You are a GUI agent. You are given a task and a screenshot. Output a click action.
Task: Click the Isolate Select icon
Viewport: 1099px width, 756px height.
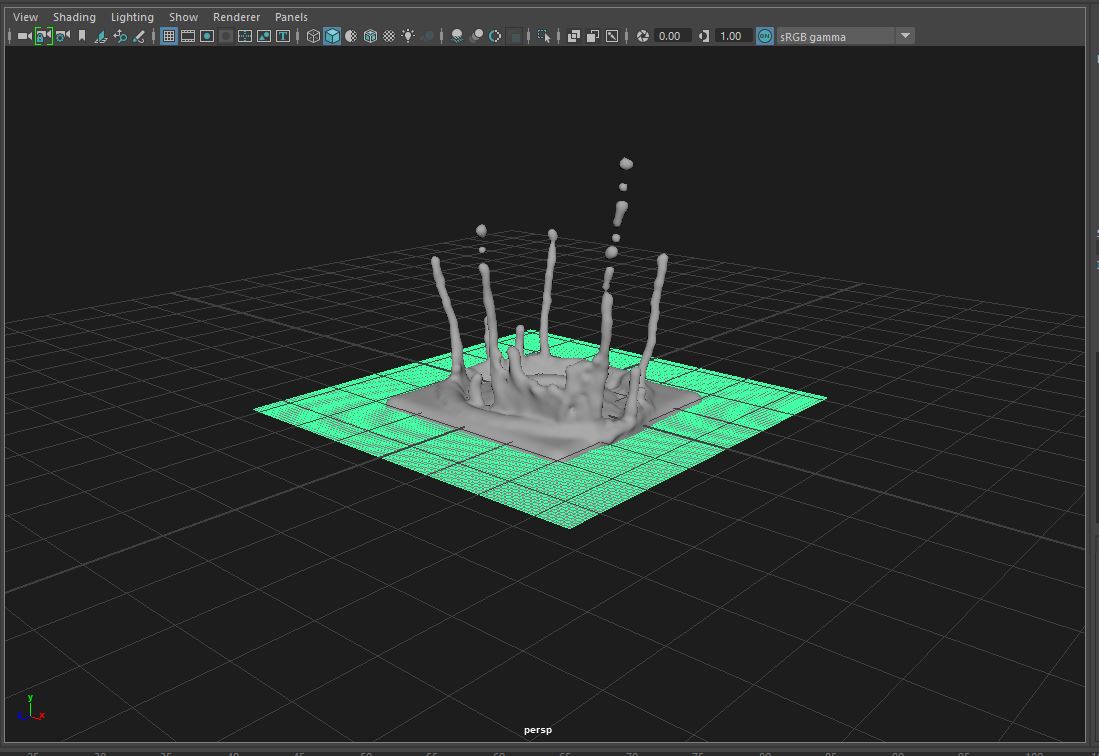point(544,36)
